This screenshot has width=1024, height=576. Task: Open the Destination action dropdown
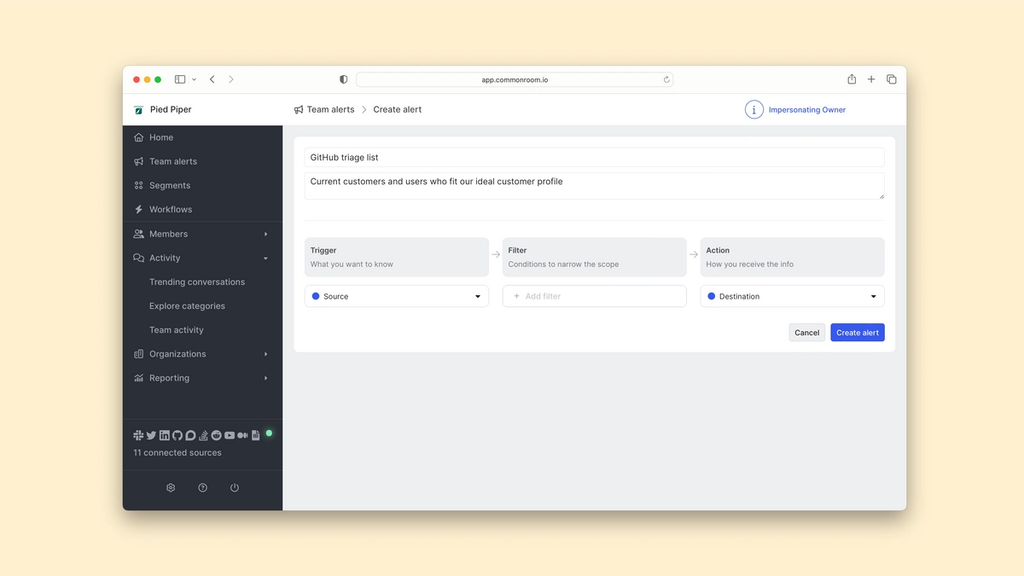[792, 296]
